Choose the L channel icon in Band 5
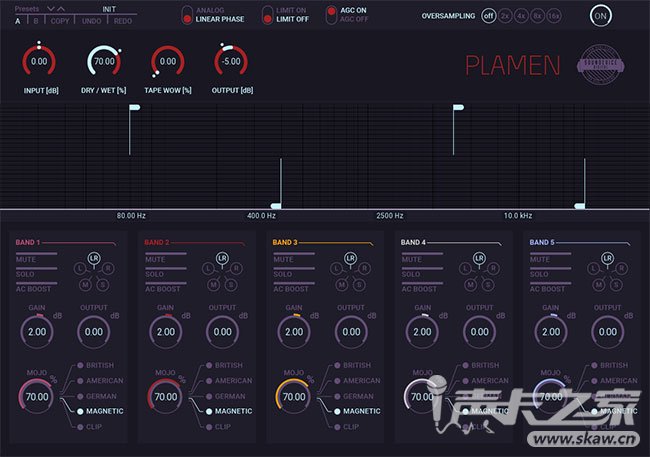This screenshot has height=457, width=650. pos(593,268)
